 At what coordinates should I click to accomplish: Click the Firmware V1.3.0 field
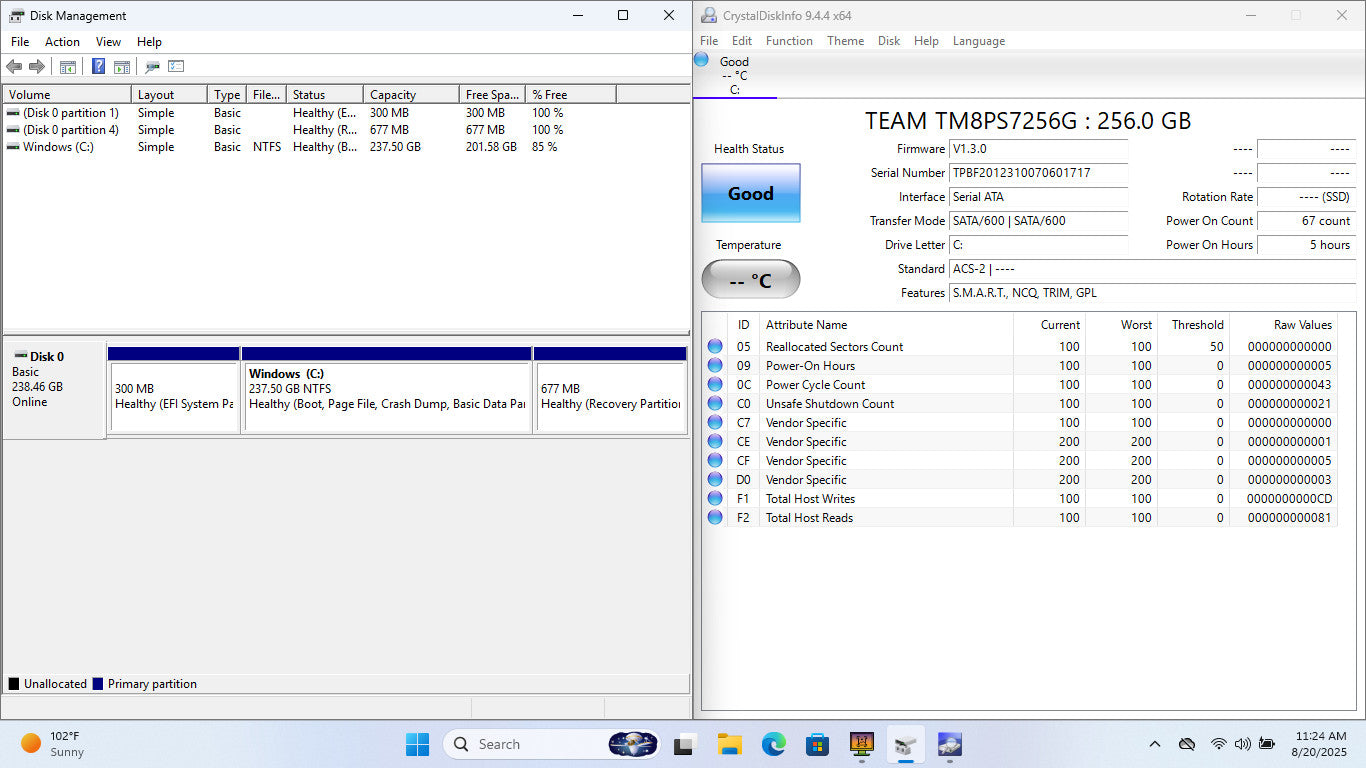(x=1039, y=149)
